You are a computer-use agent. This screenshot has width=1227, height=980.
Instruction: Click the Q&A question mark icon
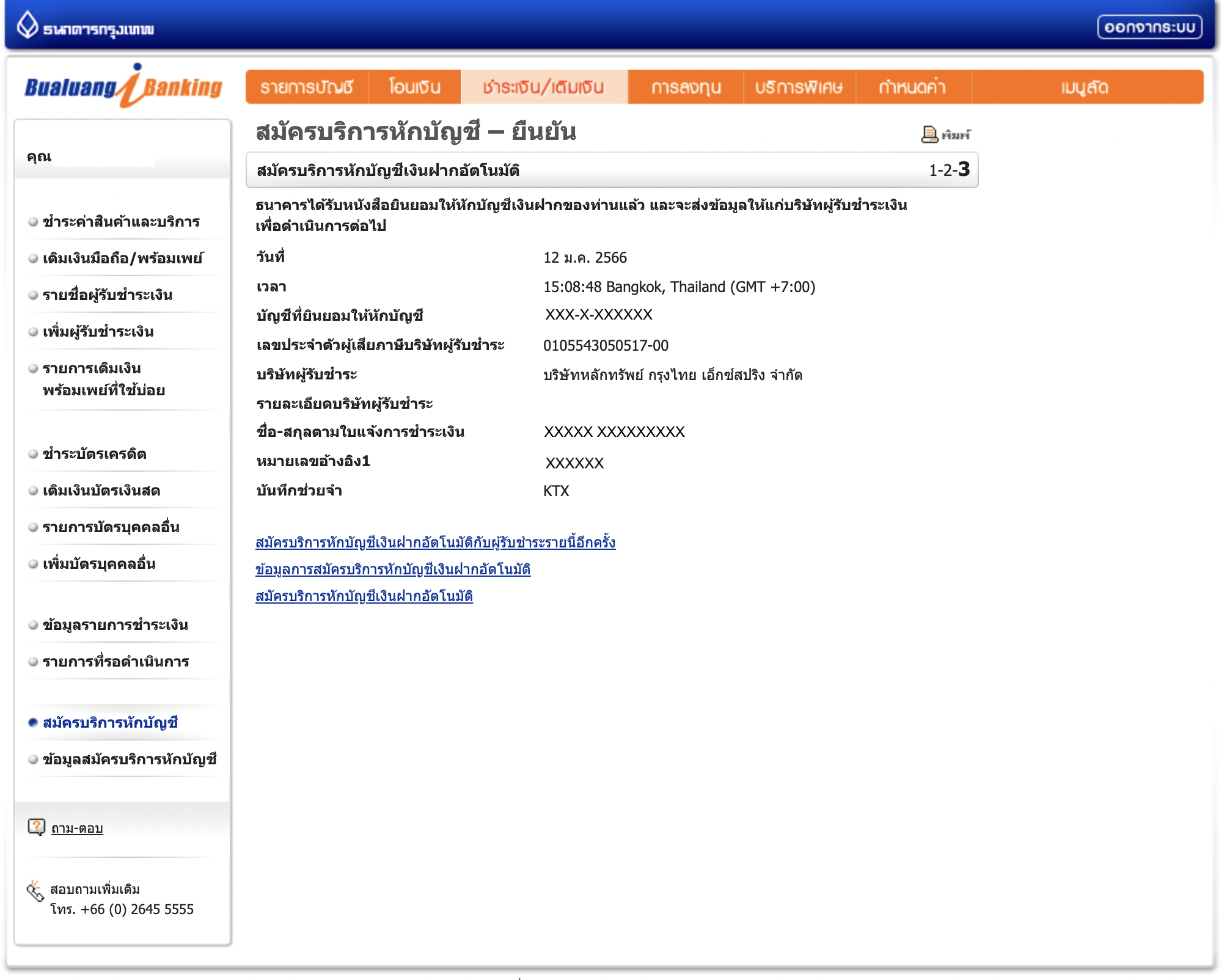pos(36,827)
